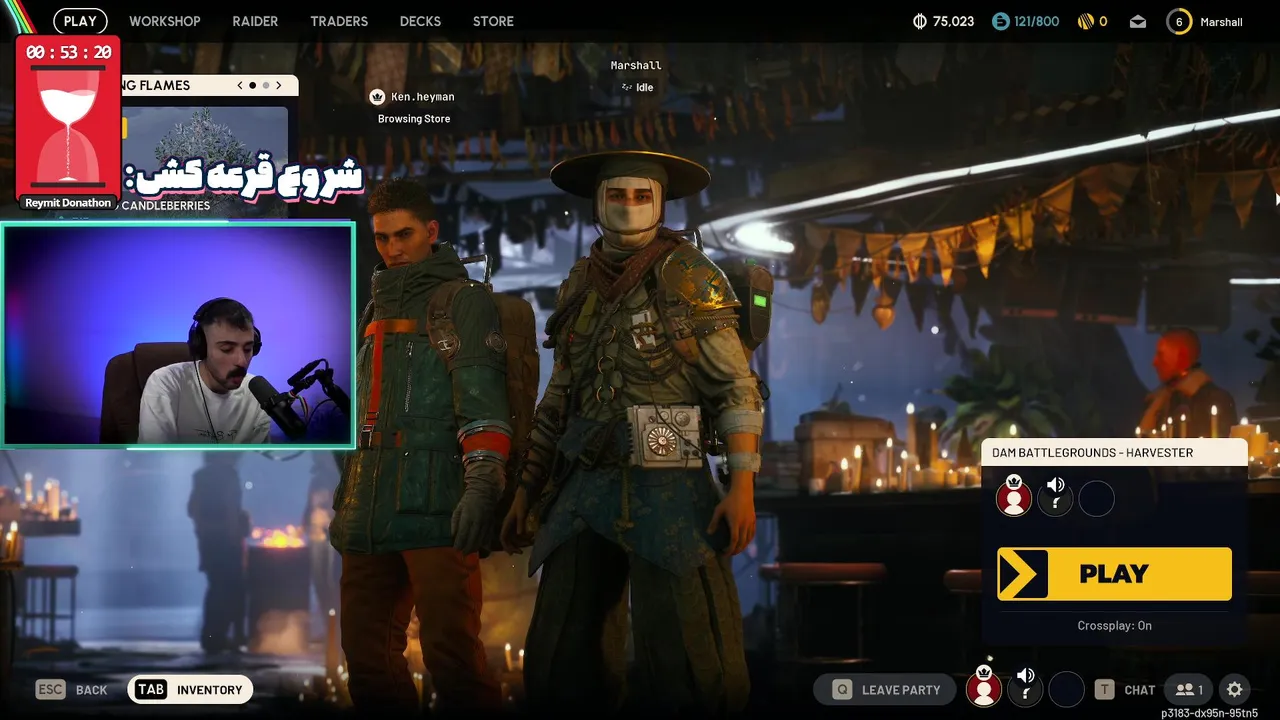
Task: Click the gold striped currency icon beside 0
Action: [x=1086, y=21]
